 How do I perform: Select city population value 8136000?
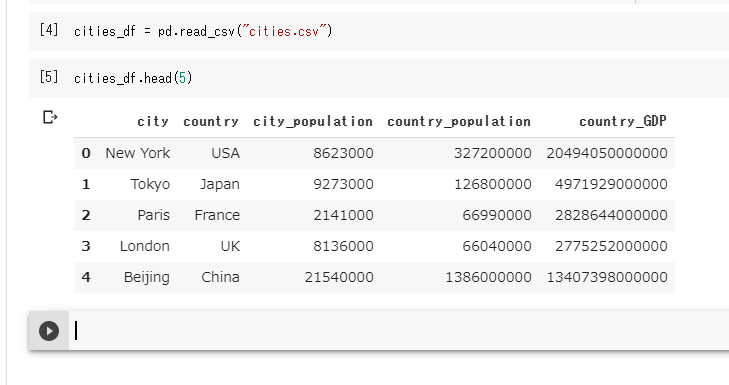pos(343,246)
